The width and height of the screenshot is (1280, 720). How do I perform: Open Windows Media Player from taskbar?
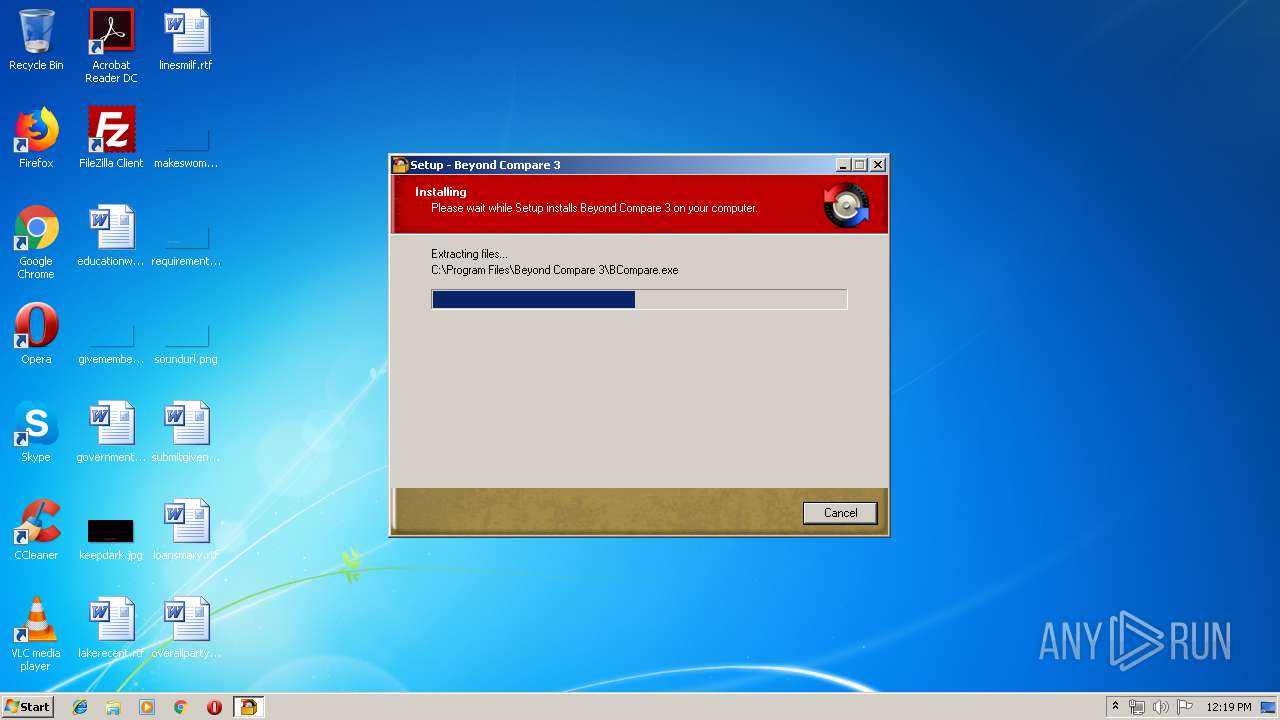(x=147, y=707)
